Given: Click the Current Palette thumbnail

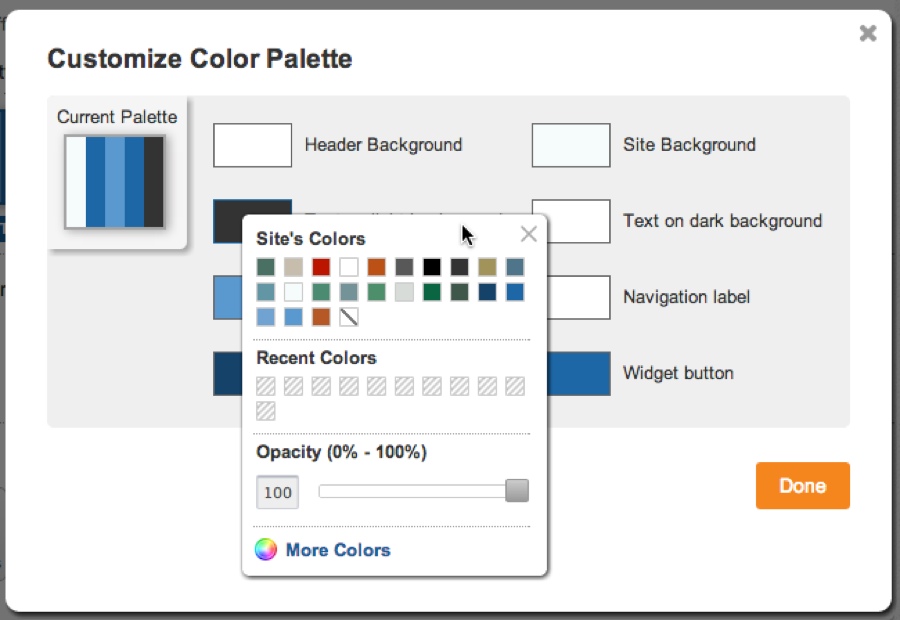Looking at the screenshot, I should pos(115,182).
